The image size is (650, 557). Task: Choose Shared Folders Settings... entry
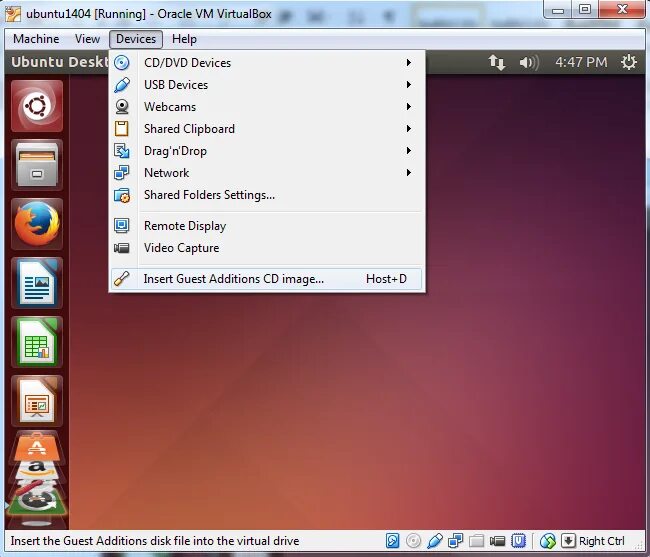(x=267, y=195)
